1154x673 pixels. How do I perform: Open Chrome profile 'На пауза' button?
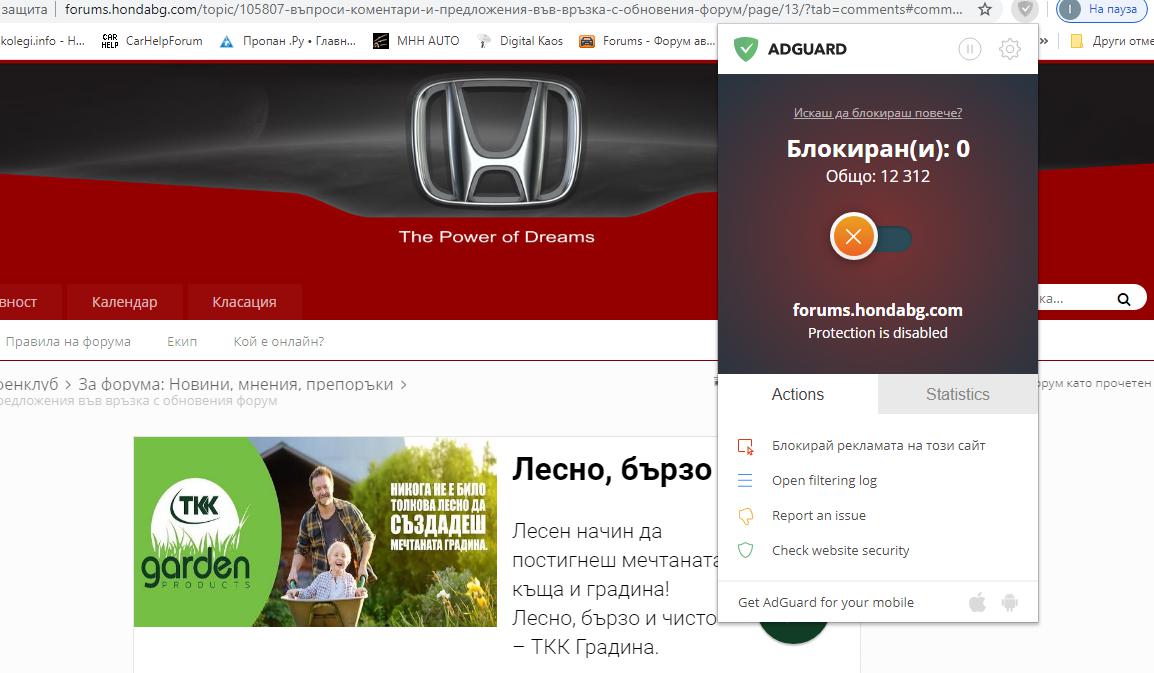(1102, 10)
